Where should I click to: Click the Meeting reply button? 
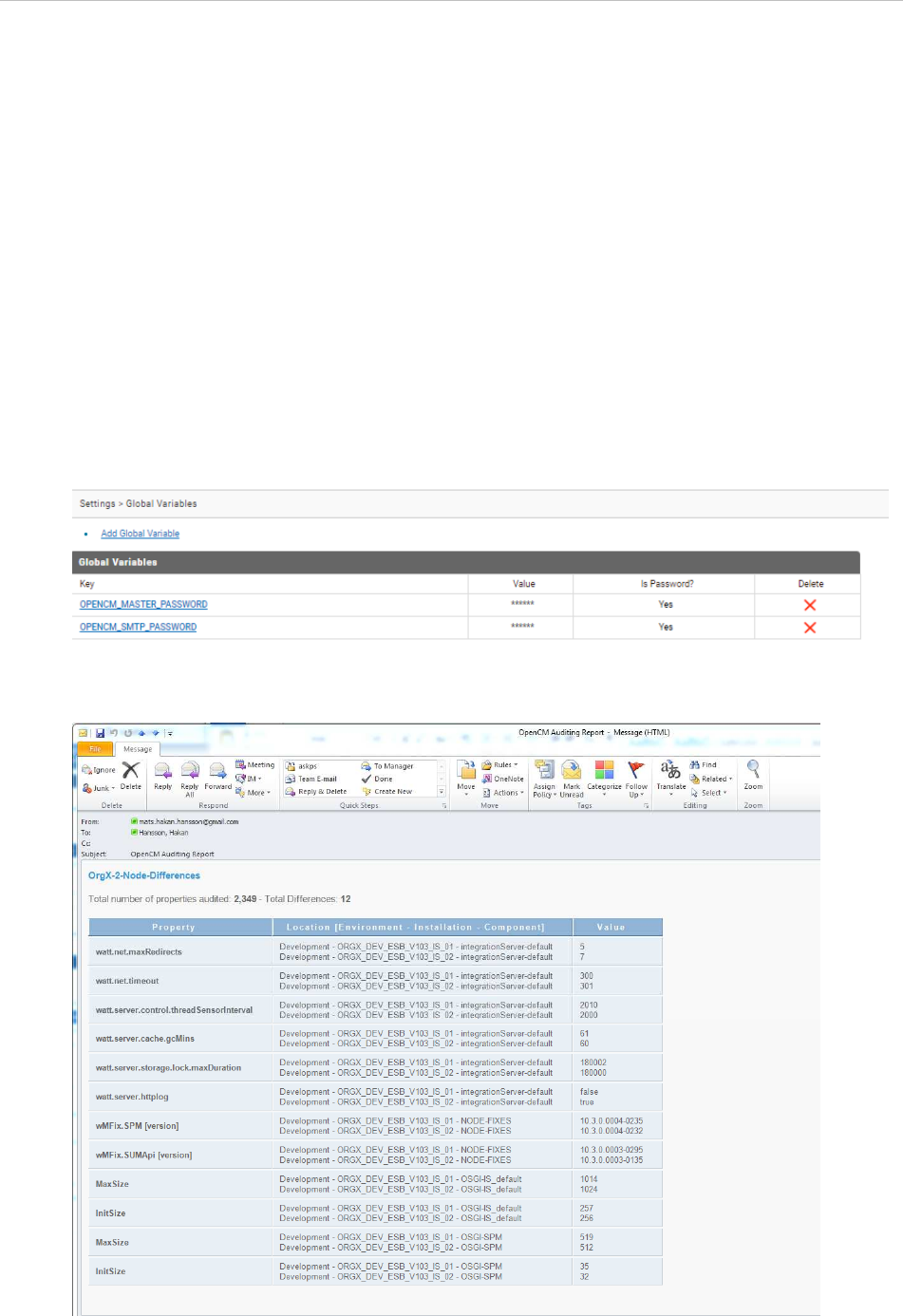click(255, 765)
